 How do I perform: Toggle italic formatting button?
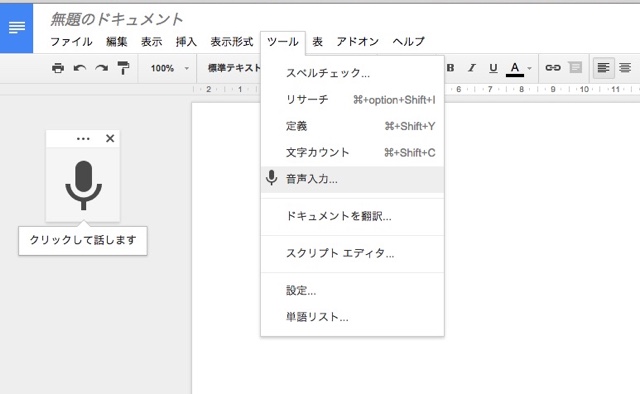[x=472, y=68]
